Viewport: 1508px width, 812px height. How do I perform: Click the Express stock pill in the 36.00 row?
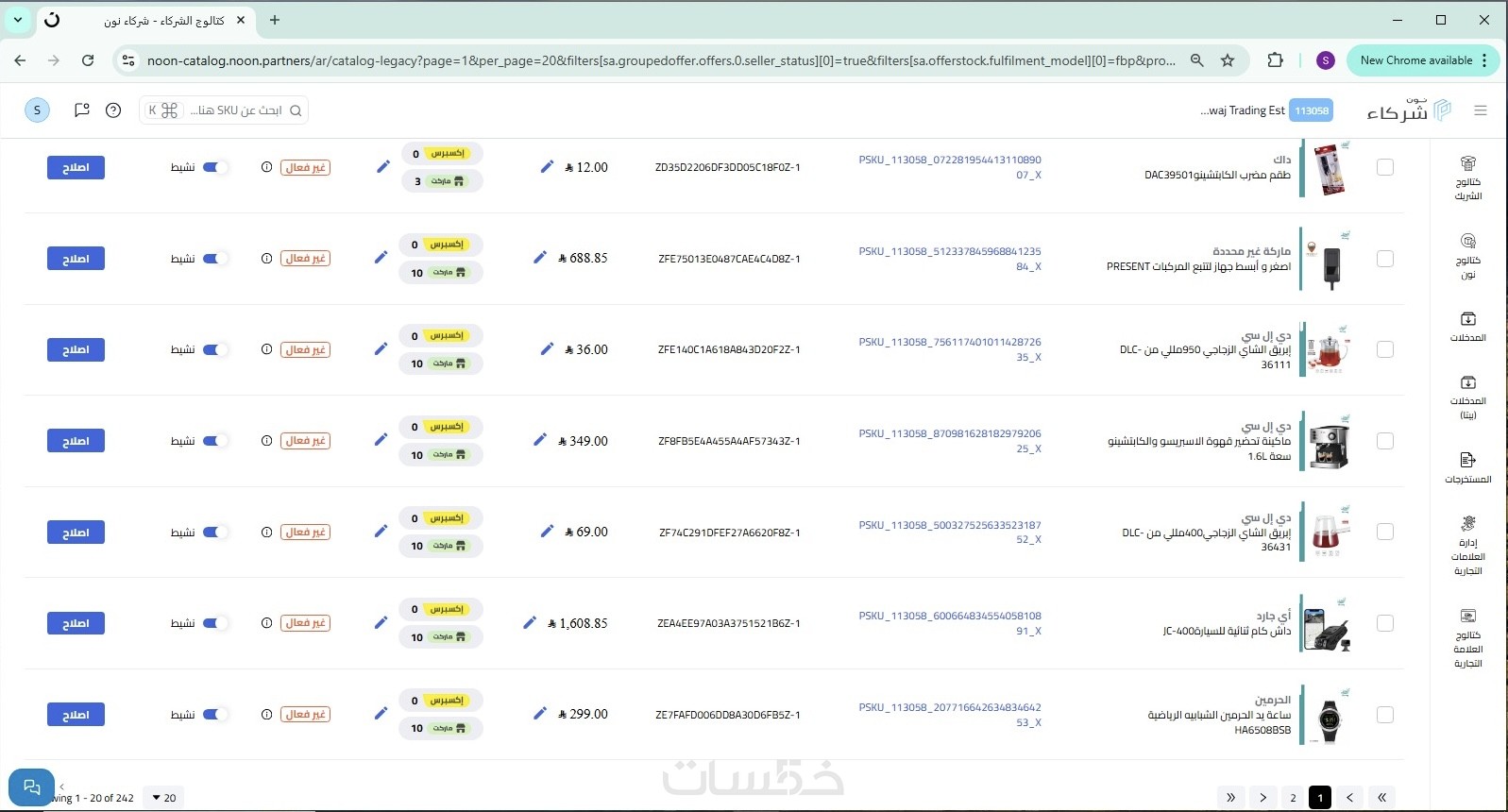coord(441,336)
